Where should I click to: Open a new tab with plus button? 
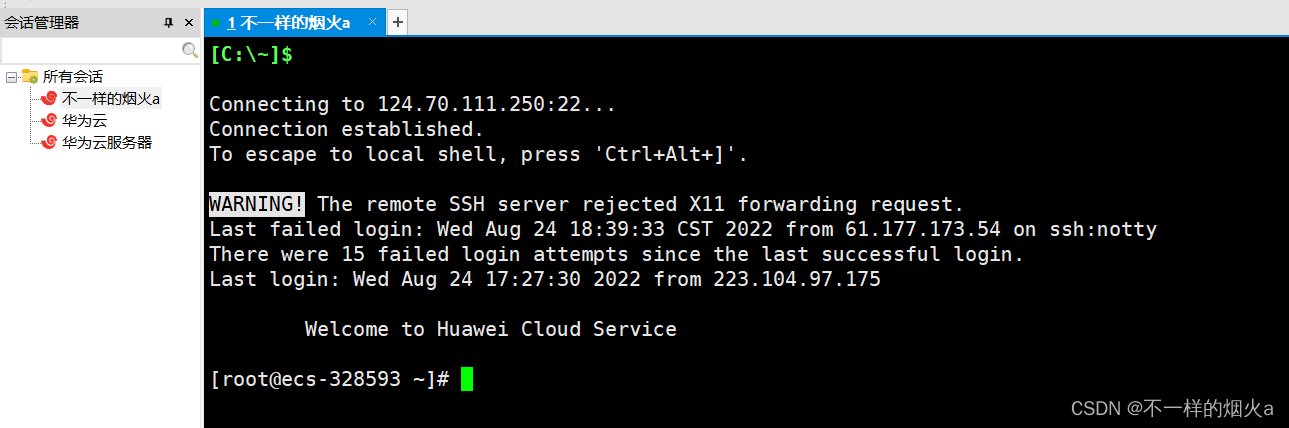(397, 22)
